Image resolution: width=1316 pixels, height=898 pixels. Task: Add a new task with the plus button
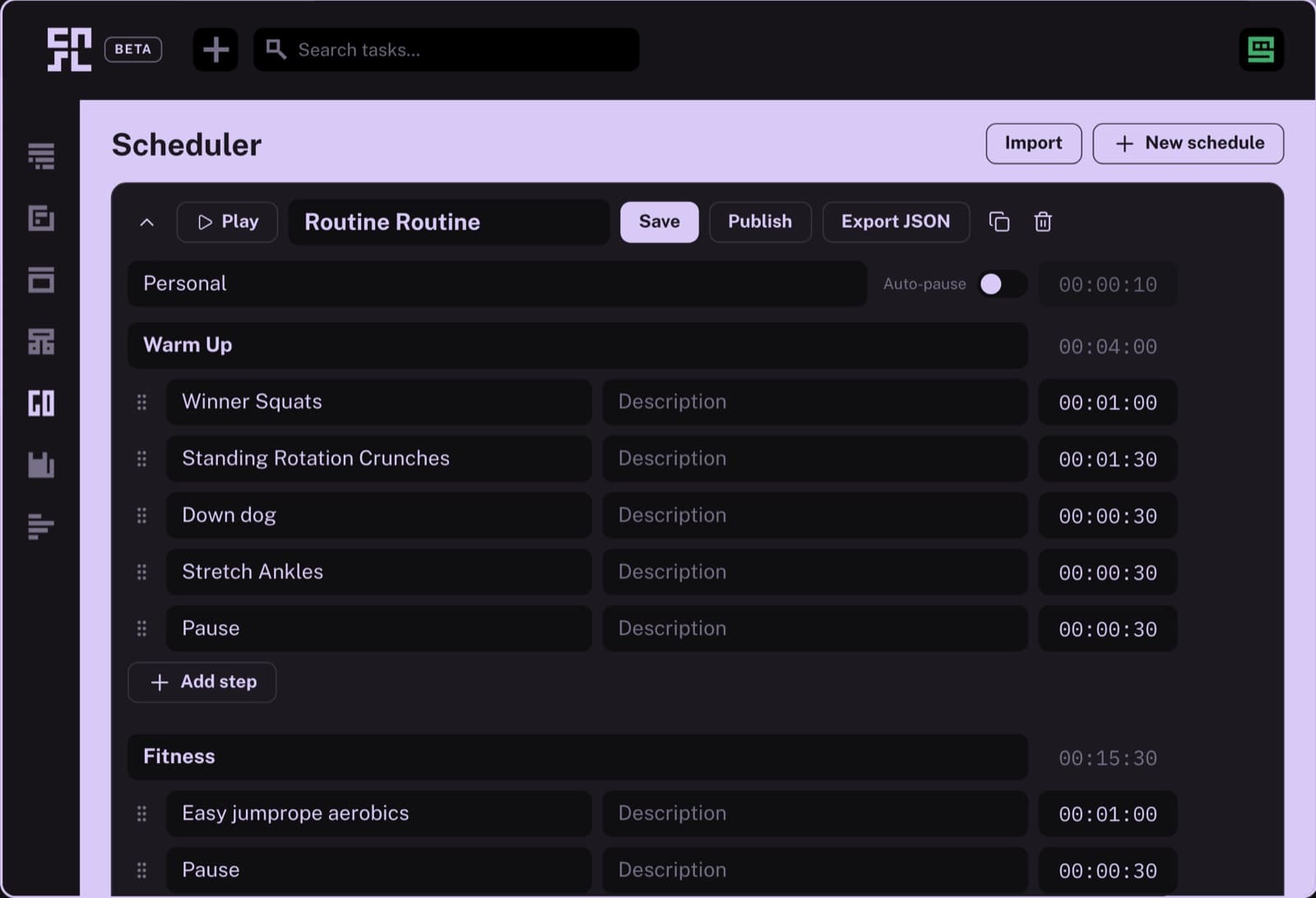(x=215, y=49)
